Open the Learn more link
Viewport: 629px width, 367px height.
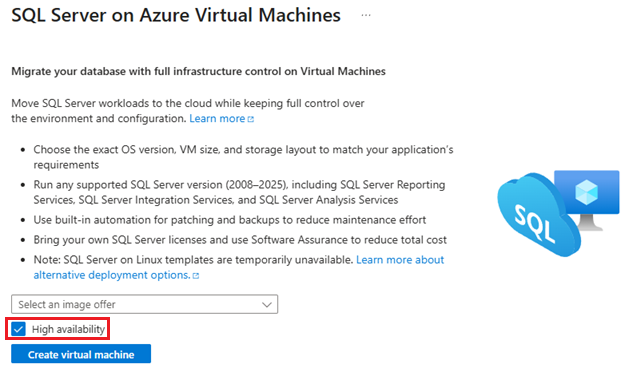point(221,119)
